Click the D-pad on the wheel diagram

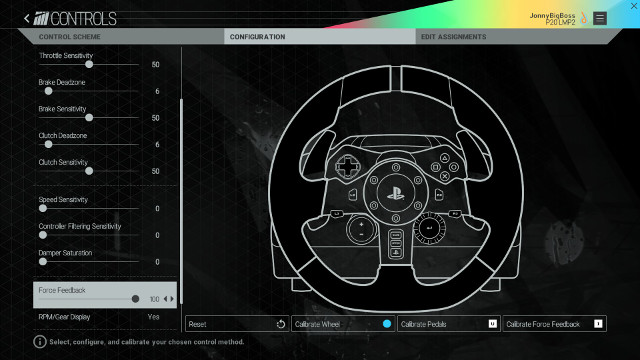click(x=348, y=166)
